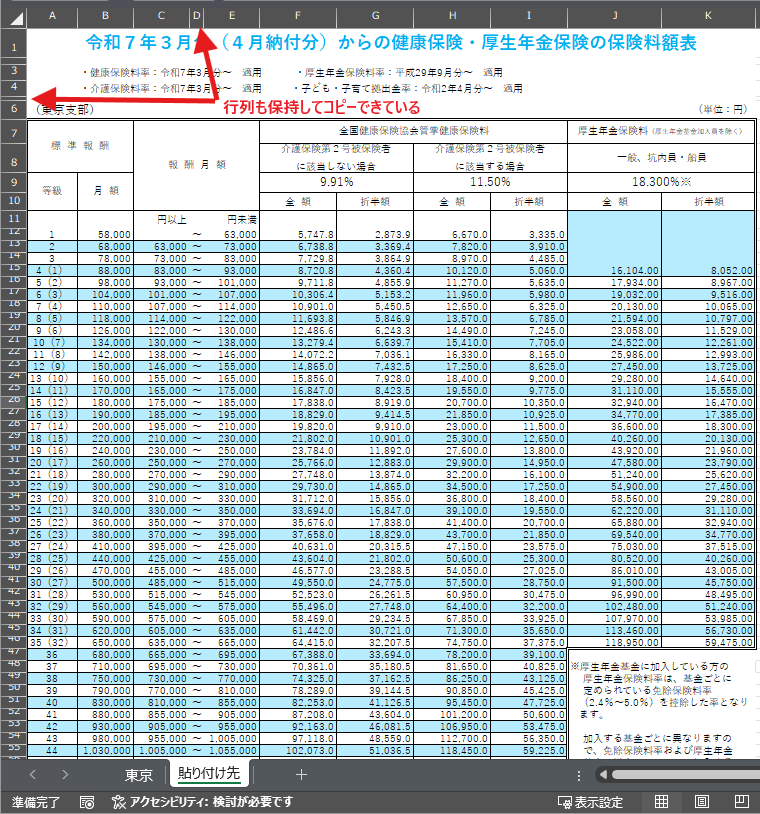Select column C header

pyautogui.click(x=161, y=16)
